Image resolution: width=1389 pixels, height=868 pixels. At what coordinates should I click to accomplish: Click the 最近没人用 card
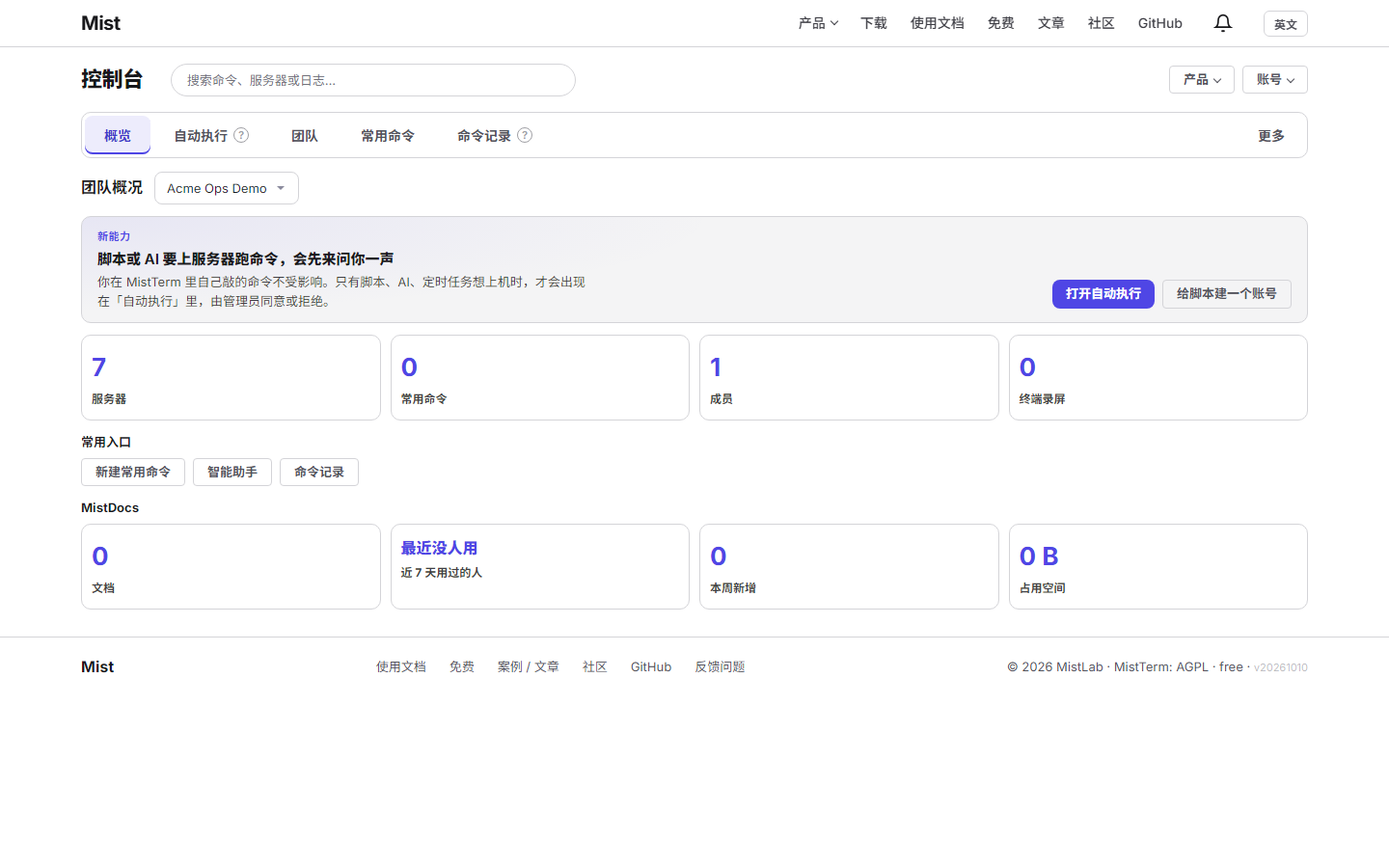click(x=540, y=567)
